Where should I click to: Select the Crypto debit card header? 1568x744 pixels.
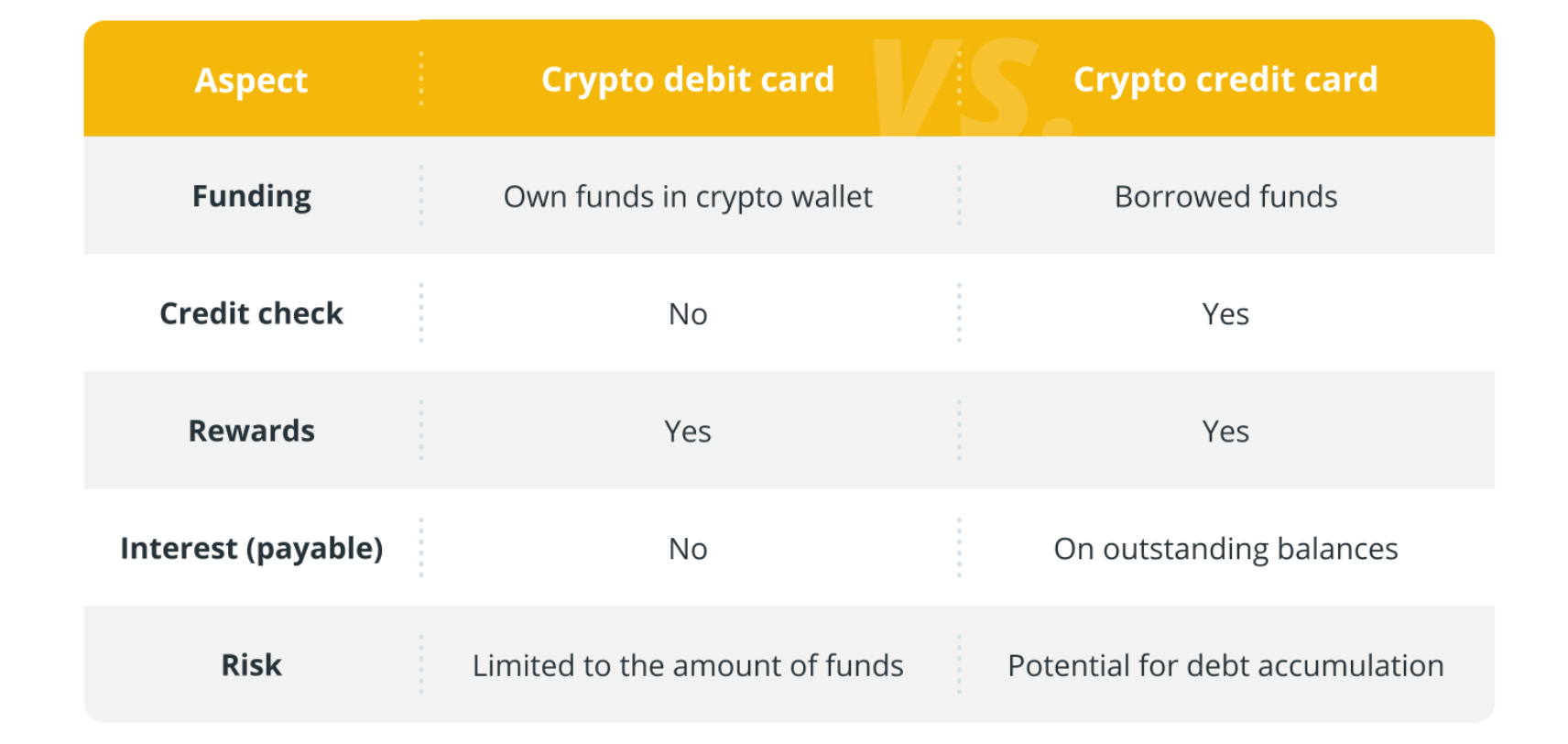[687, 81]
